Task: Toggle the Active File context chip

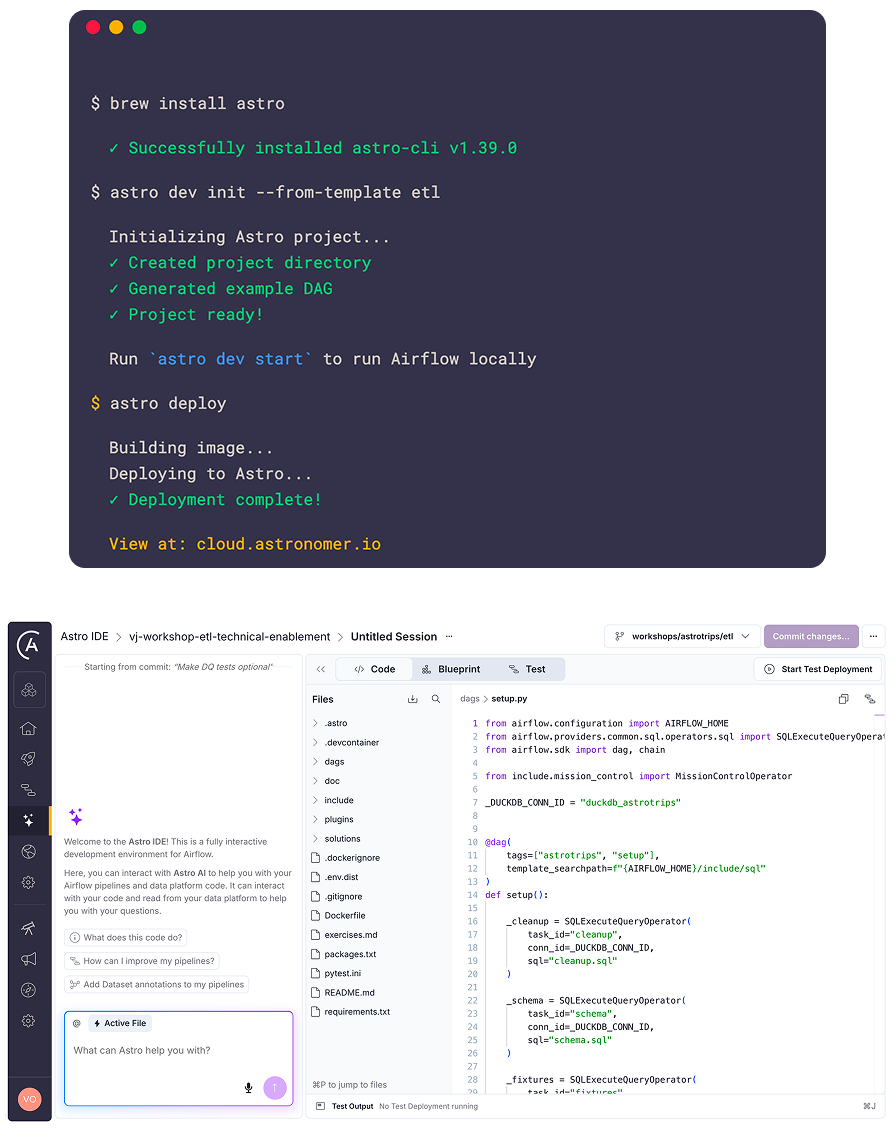Action: pyautogui.click(x=120, y=1023)
